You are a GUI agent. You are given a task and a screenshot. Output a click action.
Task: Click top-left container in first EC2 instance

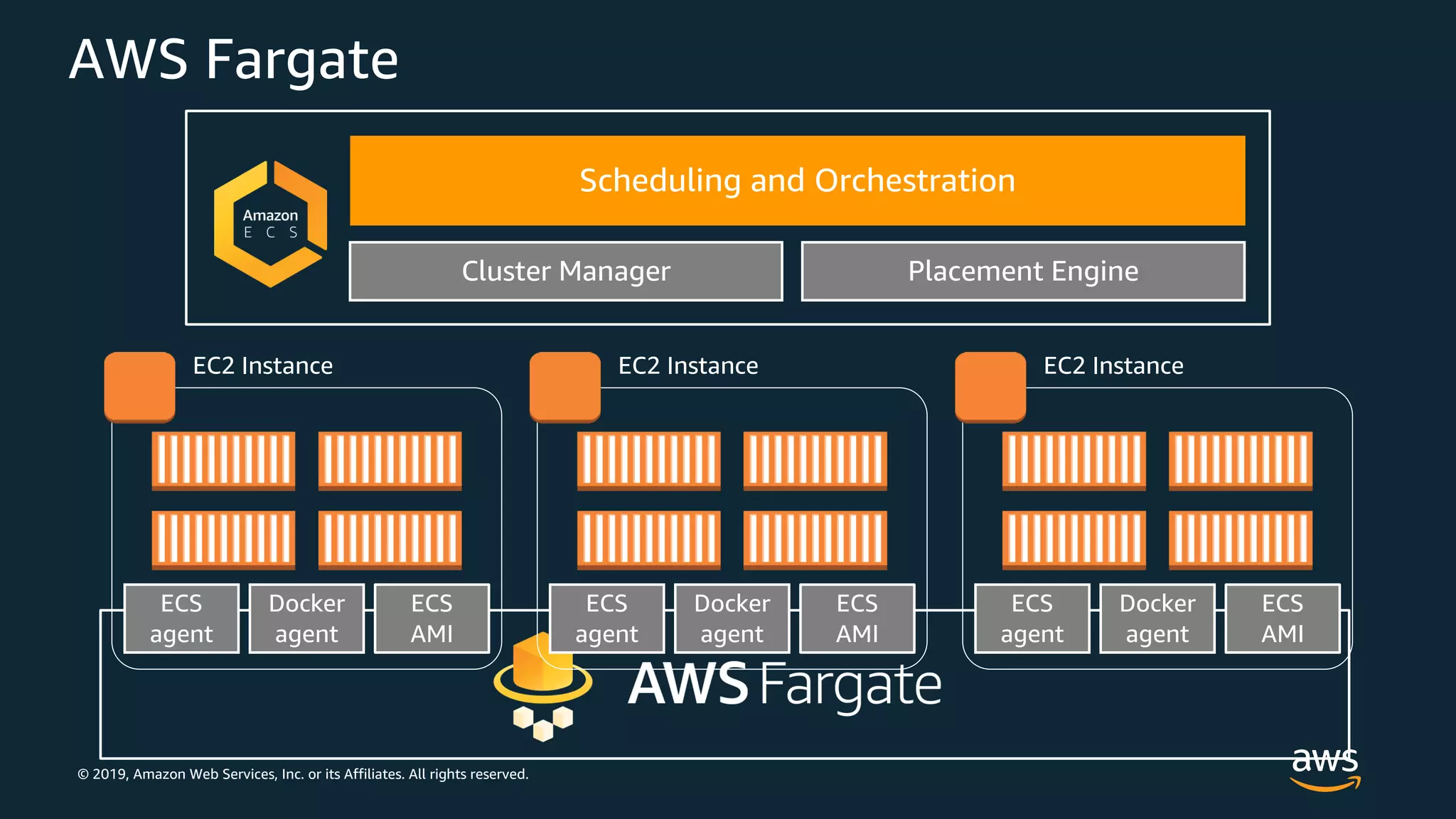223,461
